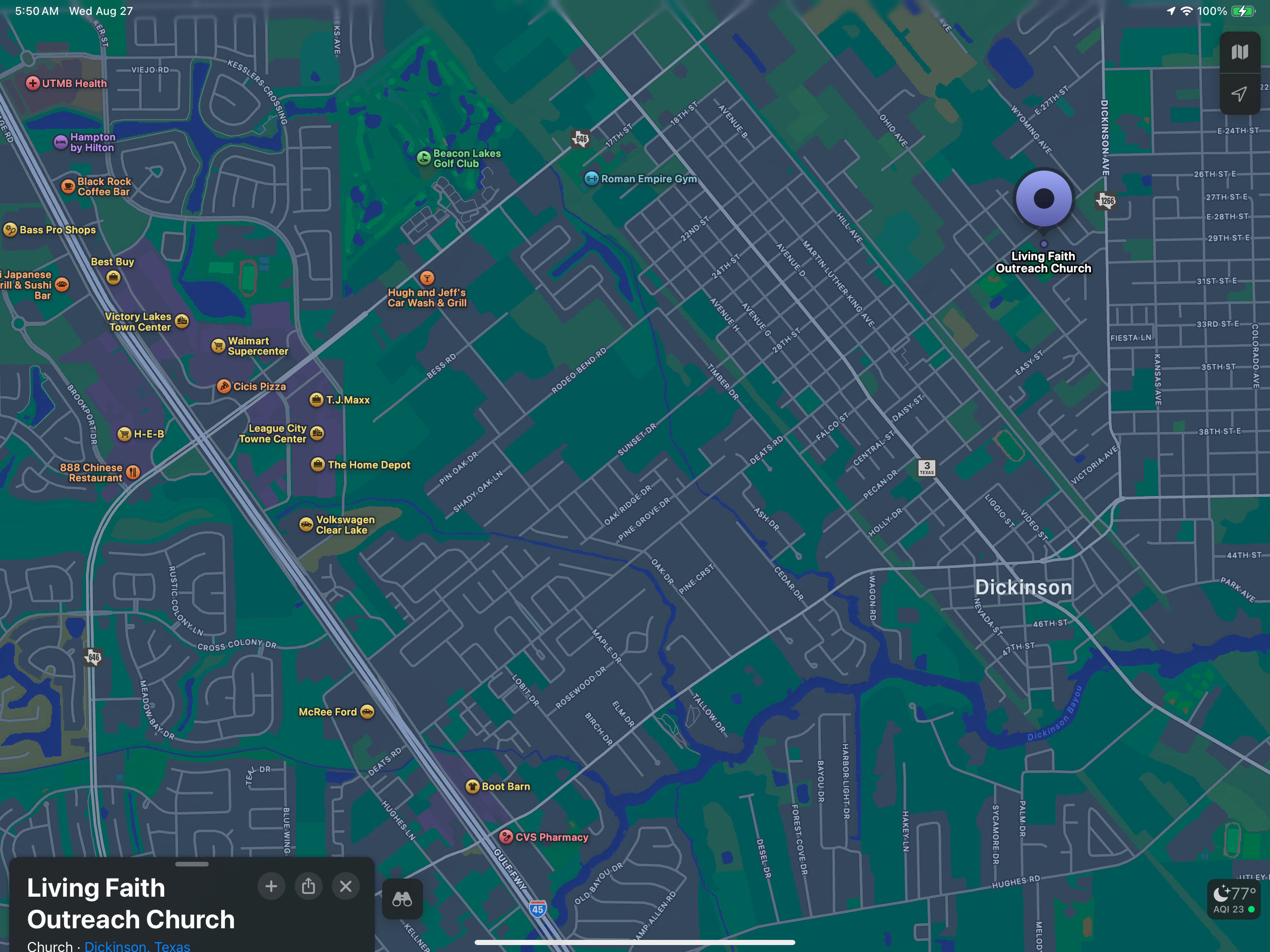
Task: Select Hugh and Jeff's Car Wash marker
Action: pyautogui.click(x=427, y=278)
